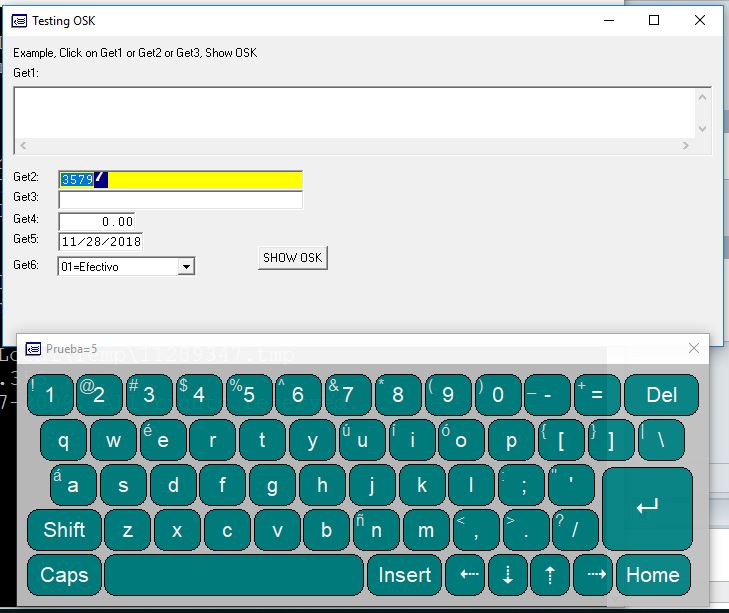Click the SHOW OSK button
Image resolution: width=729 pixels, height=613 pixels.
tap(292, 258)
